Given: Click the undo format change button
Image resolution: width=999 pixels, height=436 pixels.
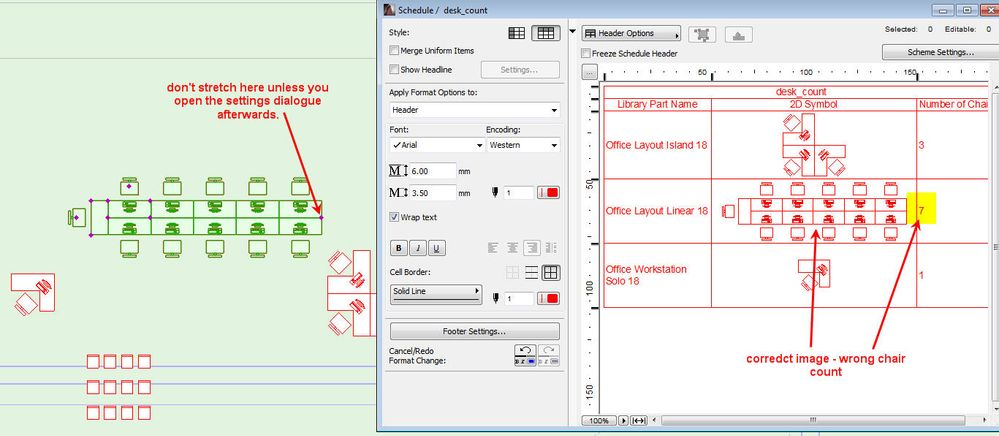Looking at the screenshot, I should tap(526, 356).
